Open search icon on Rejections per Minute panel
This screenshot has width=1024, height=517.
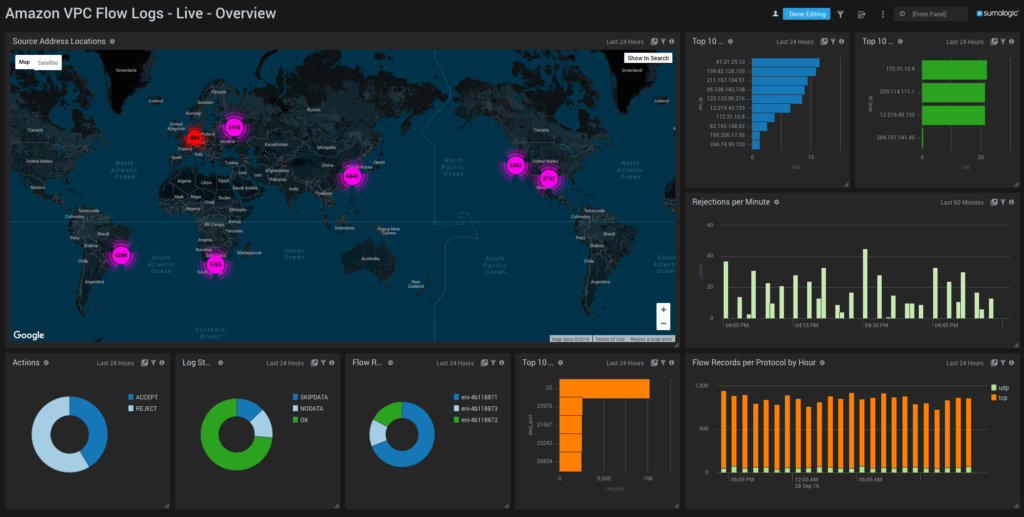[994, 202]
